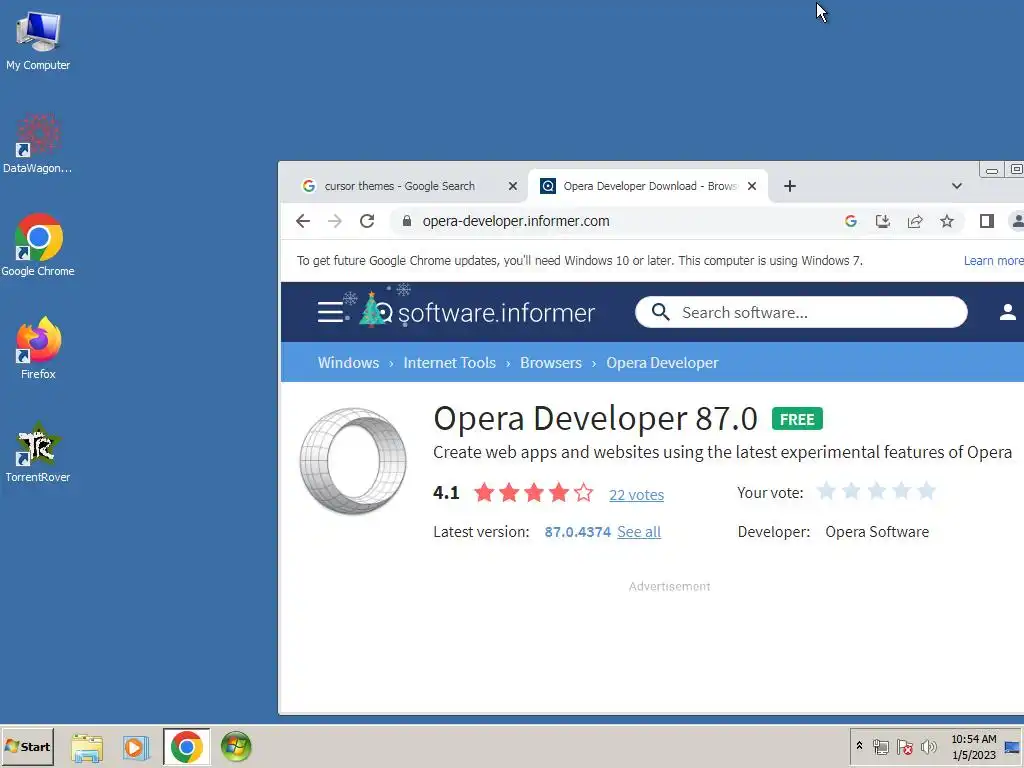Click site user account icon

pyautogui.click(x=1008, y=312)
